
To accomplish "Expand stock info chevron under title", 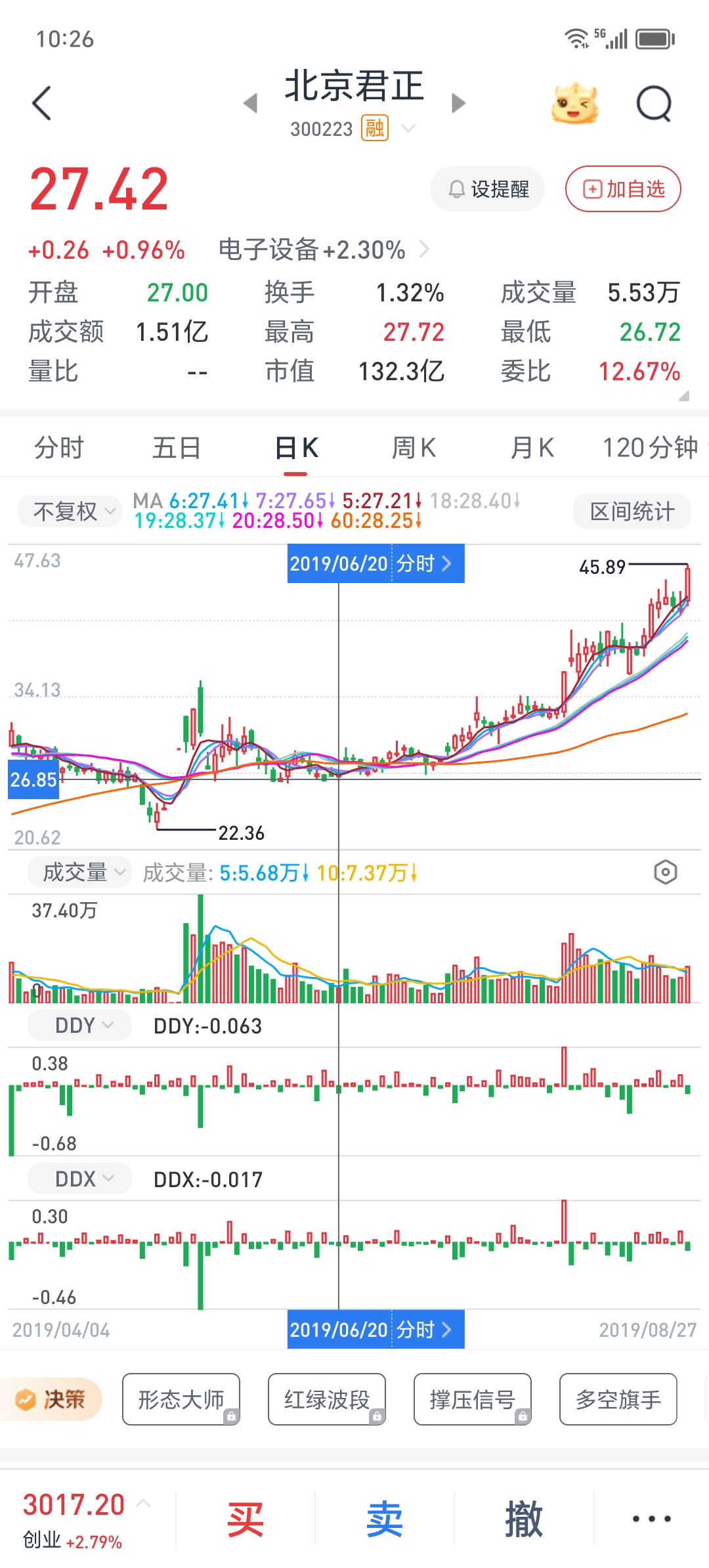I will [408, 128].
